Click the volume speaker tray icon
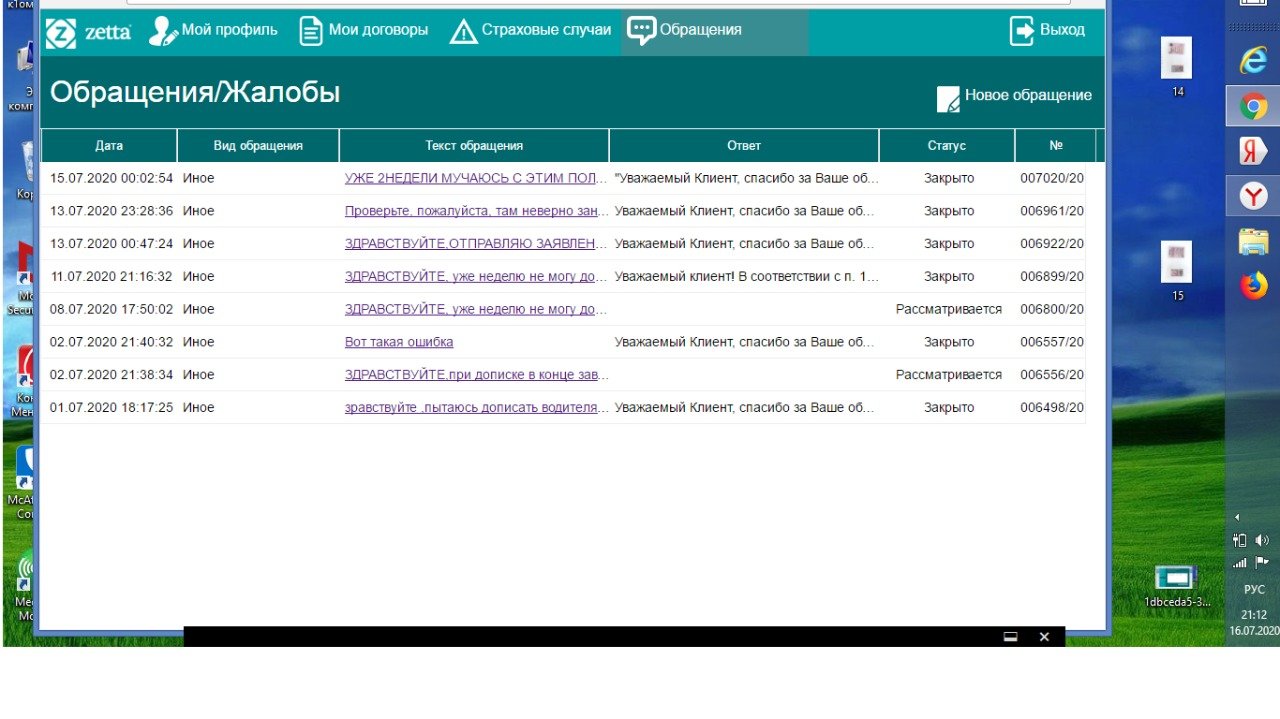This screenshot has height=719, width=1280. [1262, 540]
